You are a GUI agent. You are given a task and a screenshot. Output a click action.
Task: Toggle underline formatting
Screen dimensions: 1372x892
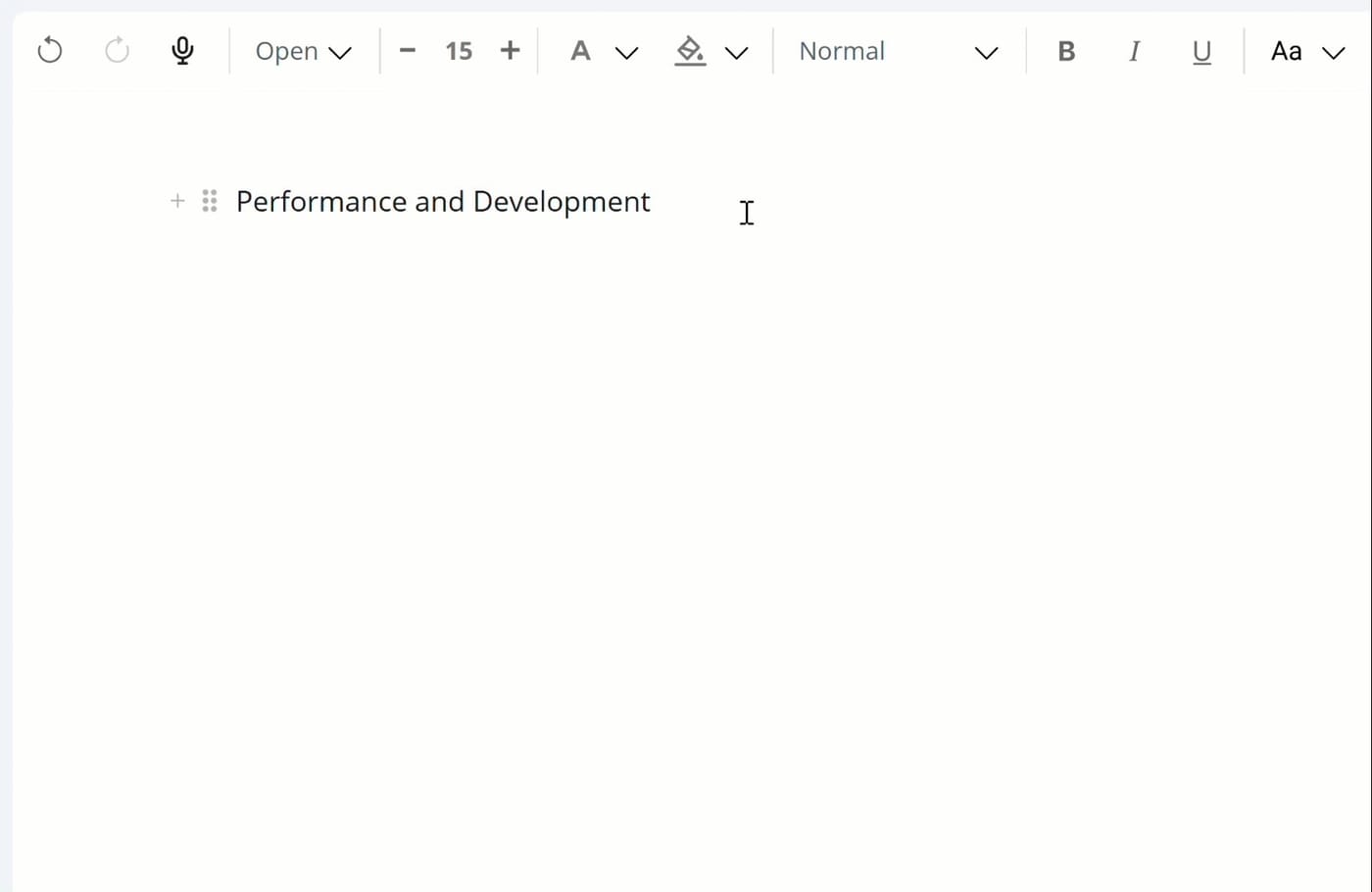1201,52
